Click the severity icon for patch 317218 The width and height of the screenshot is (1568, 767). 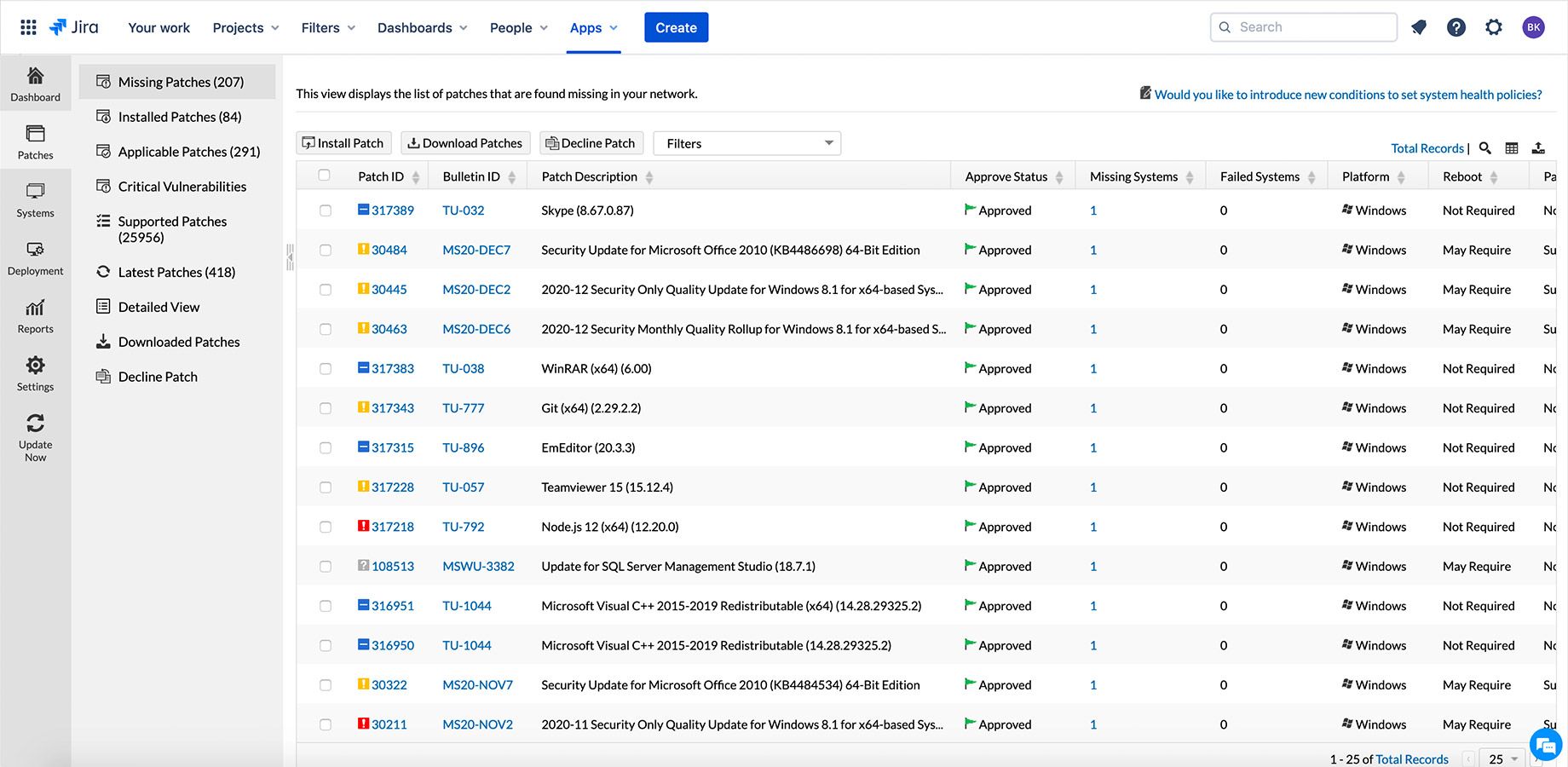pos(363,526)
